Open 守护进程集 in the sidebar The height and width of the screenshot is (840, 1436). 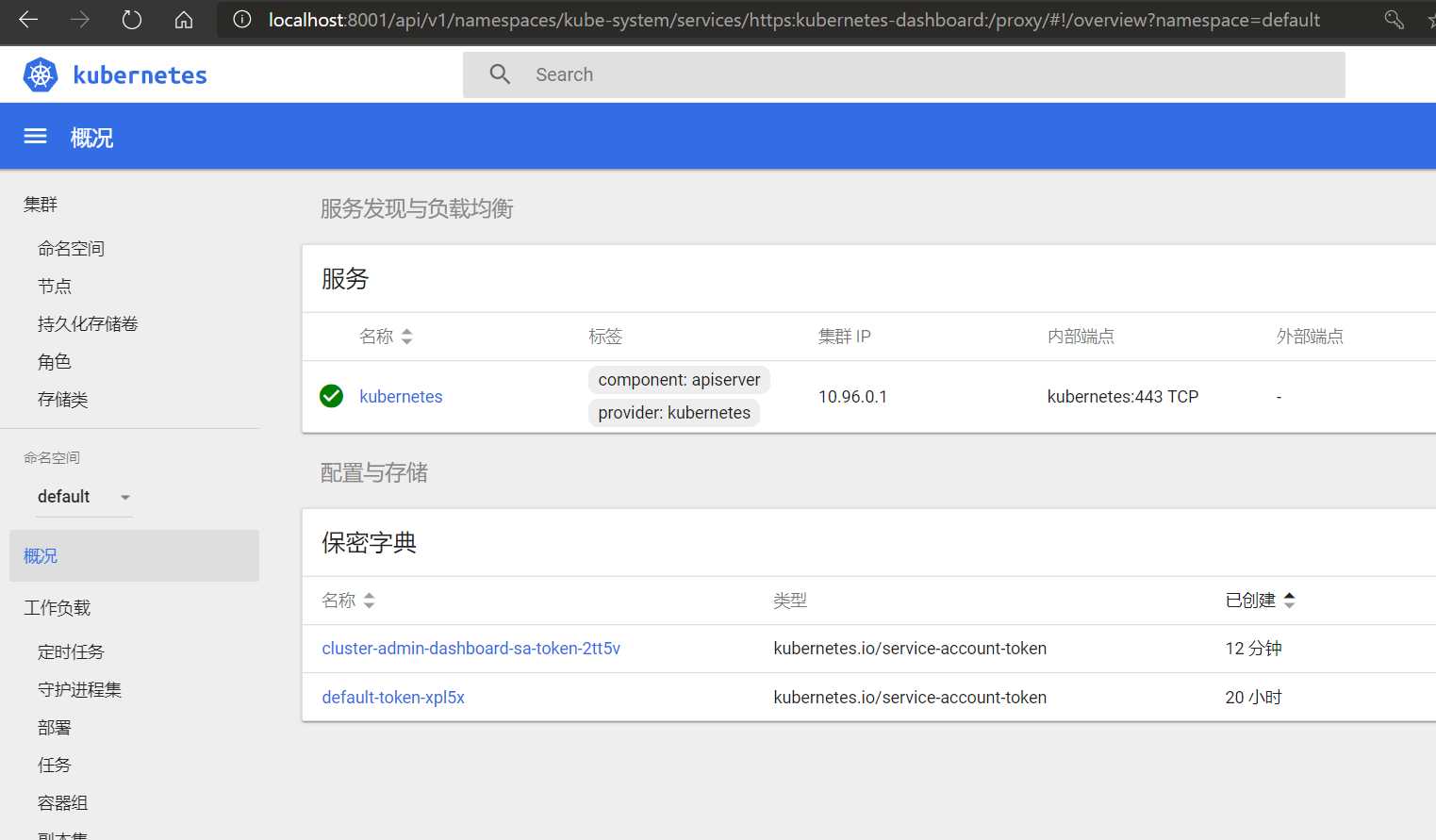click(x=79, y=690)
